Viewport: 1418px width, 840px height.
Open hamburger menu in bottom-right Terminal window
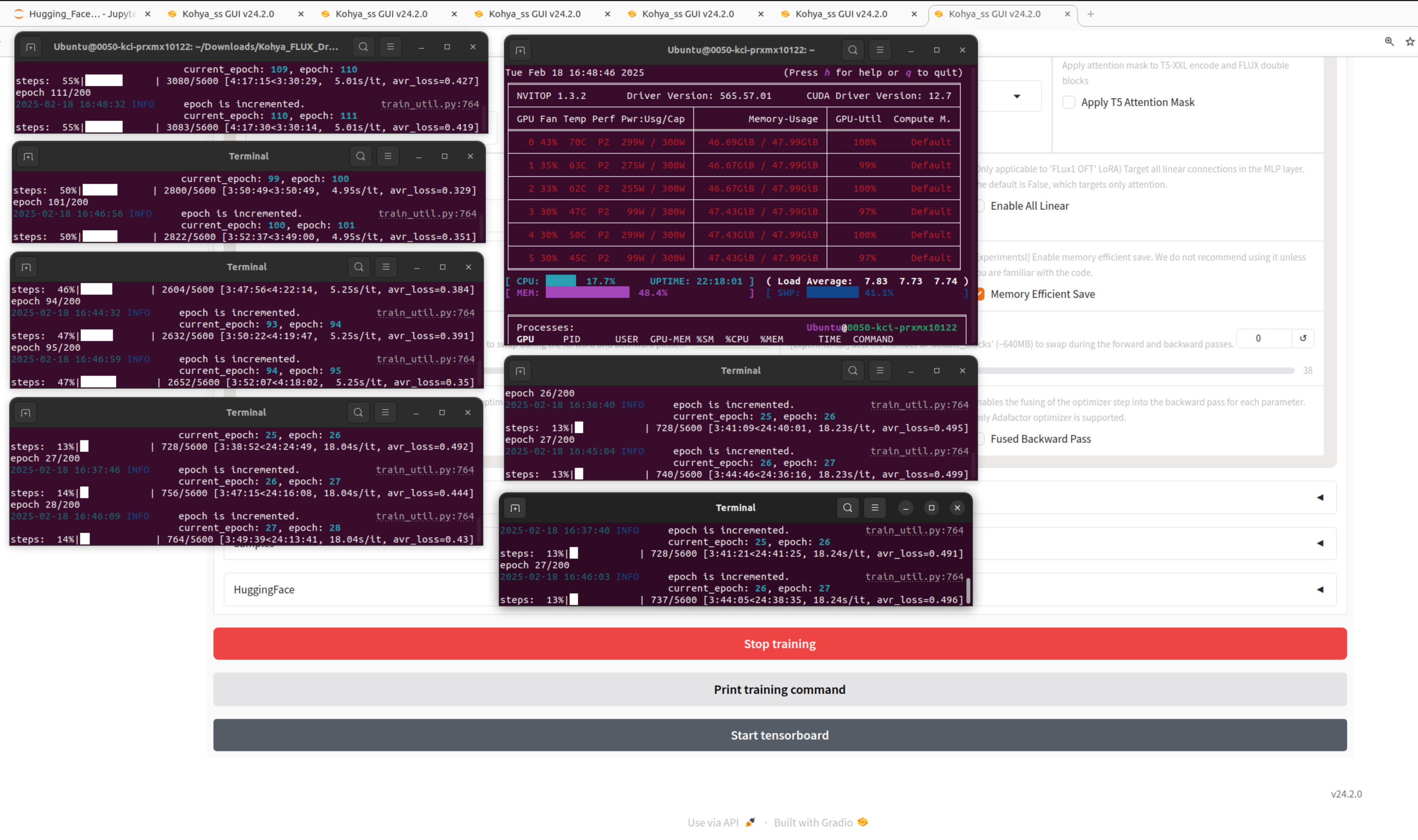[x=874, y=507]
